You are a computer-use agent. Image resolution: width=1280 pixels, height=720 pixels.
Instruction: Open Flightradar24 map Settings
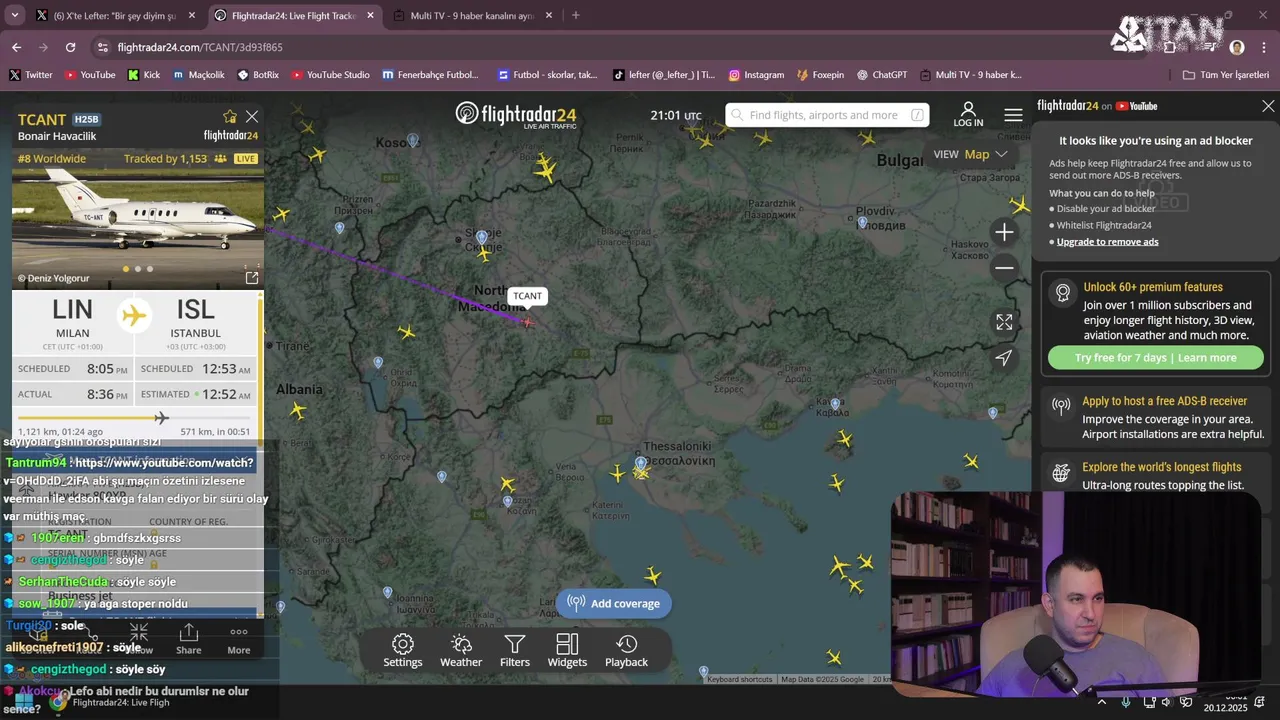tap(403, 650)
